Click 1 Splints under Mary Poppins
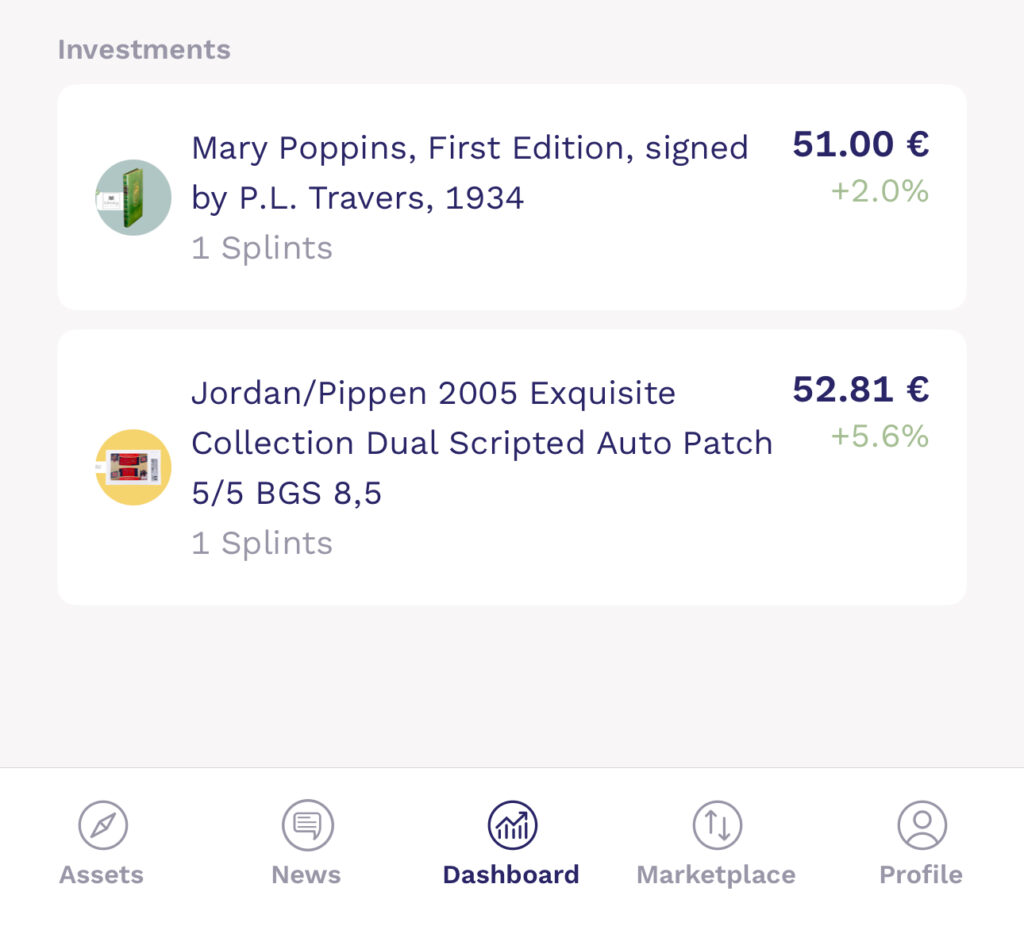Image resolution: width=1024 pixels, height=930 pixels. coord(262,249)
